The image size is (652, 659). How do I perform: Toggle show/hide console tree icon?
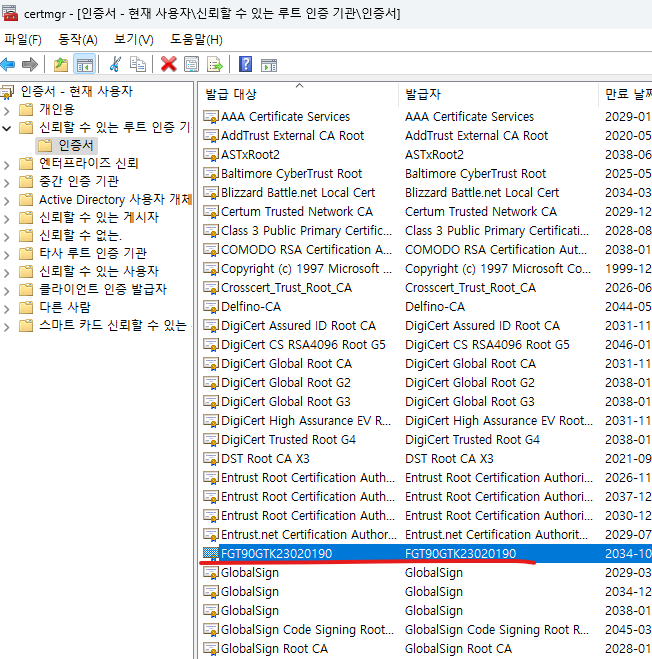click(x=84, y=65)
